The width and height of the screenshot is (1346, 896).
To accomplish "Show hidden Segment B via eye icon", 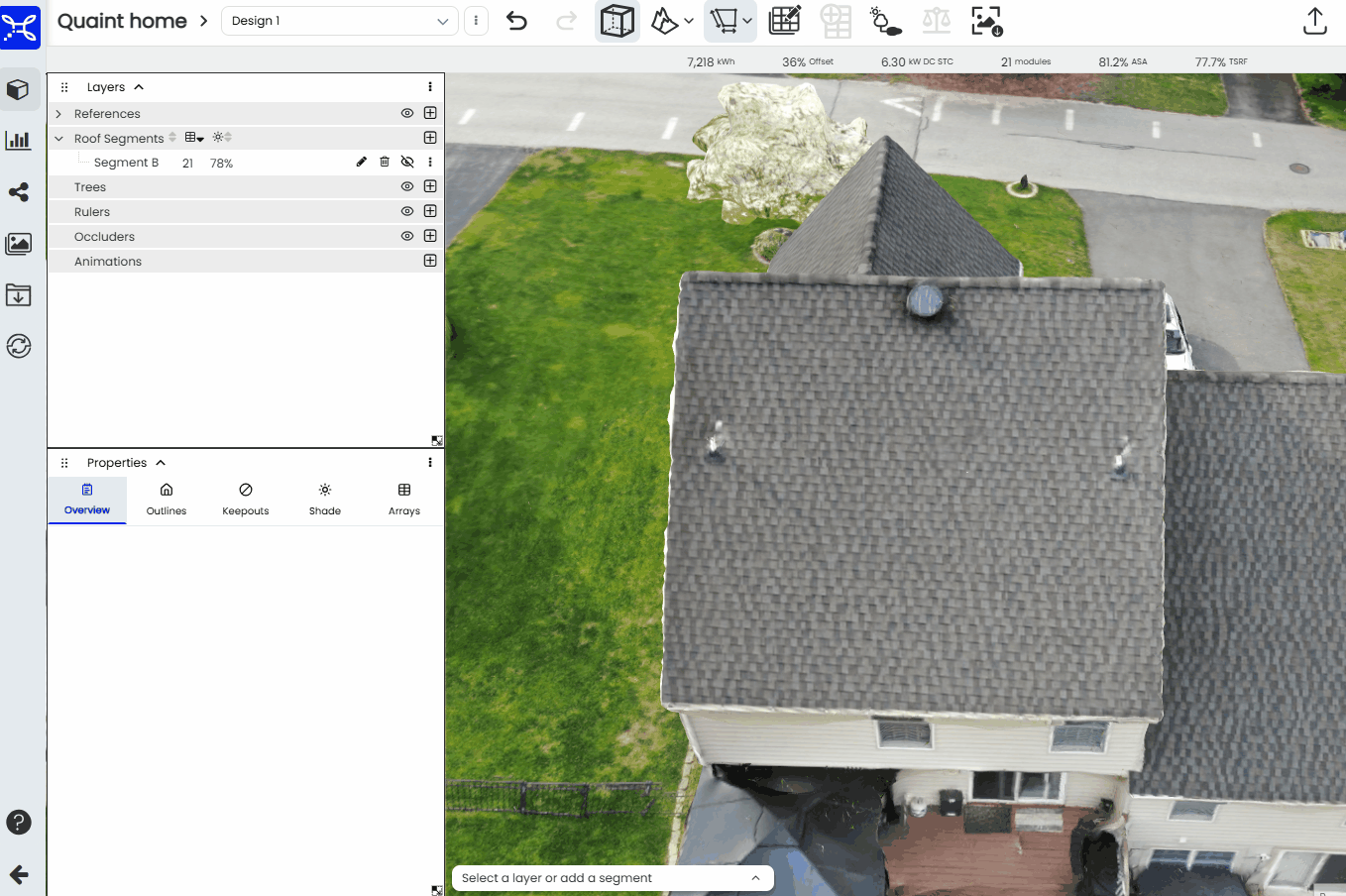I will point(406,162).
